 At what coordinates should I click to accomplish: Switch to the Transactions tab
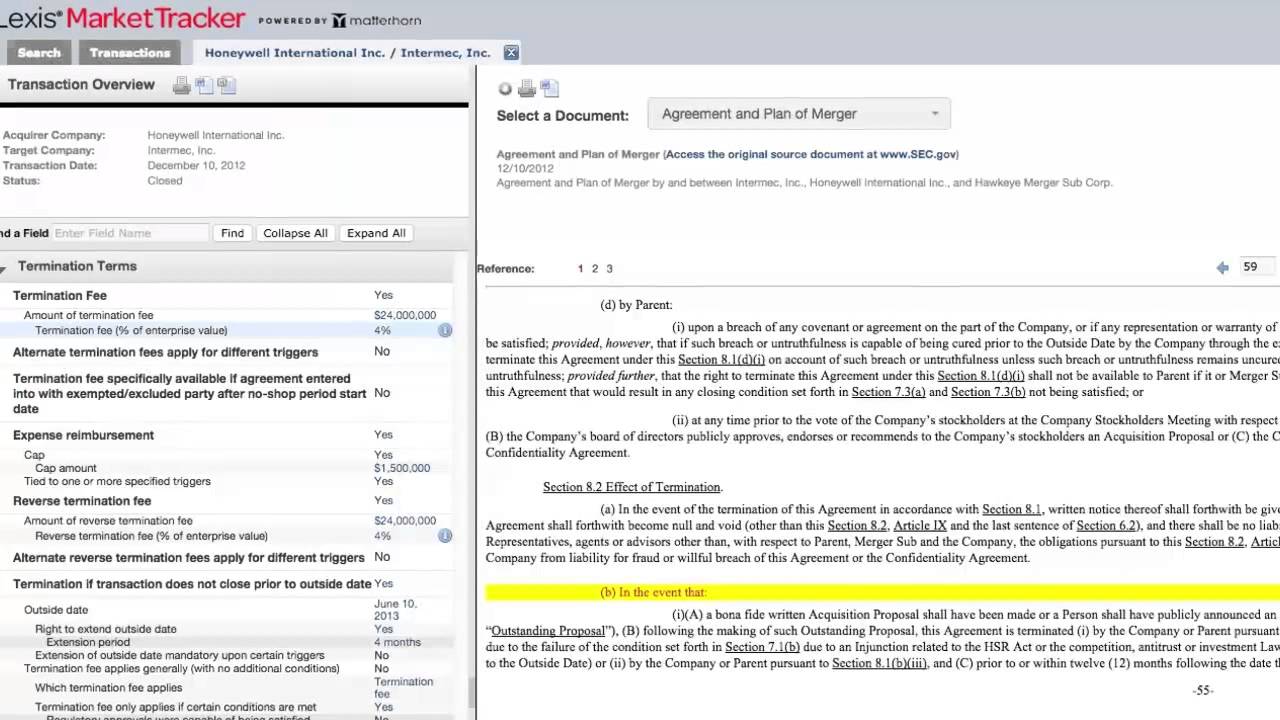(130, 53)
